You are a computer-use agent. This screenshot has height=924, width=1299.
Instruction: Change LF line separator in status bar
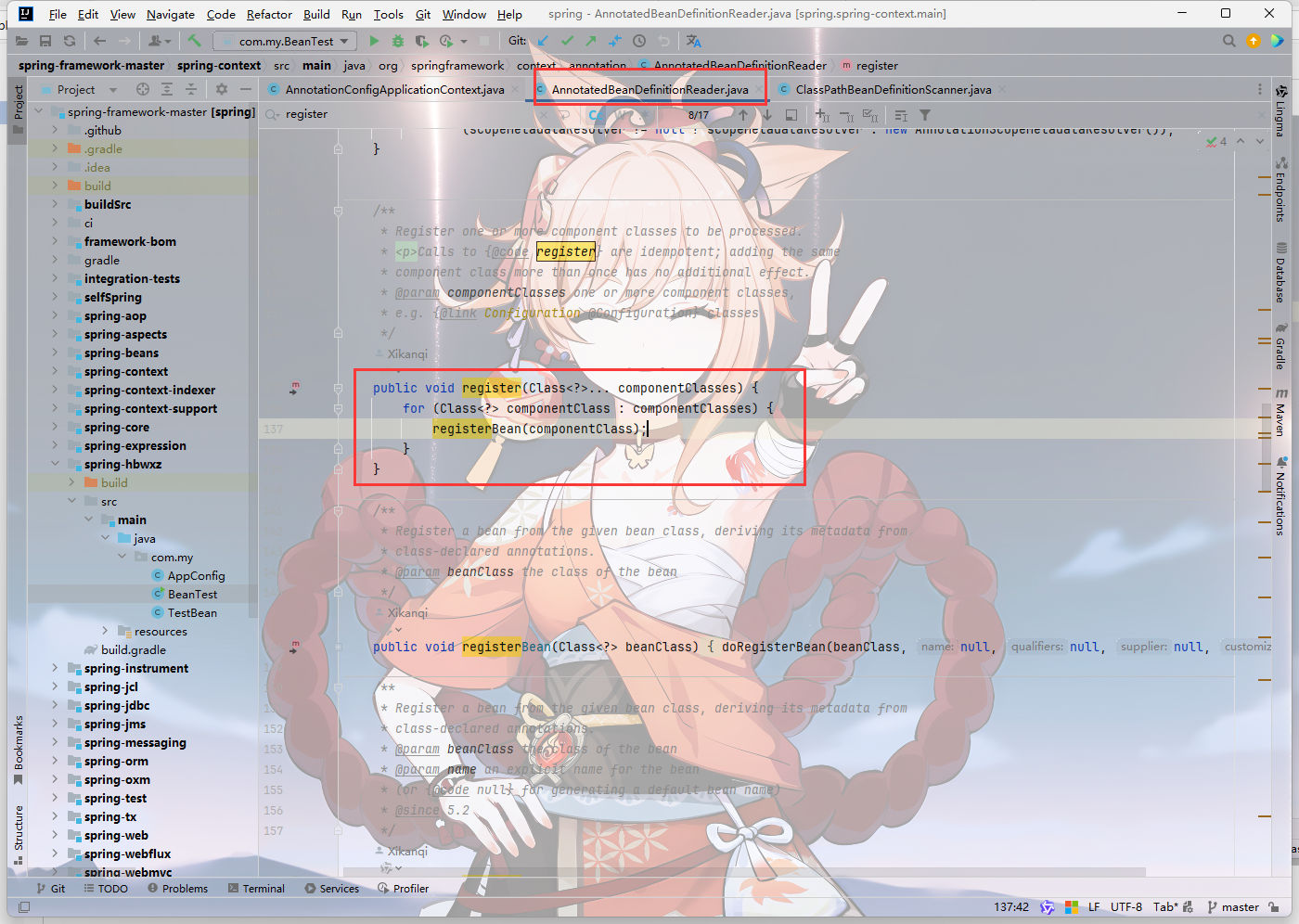[1094, 906]
